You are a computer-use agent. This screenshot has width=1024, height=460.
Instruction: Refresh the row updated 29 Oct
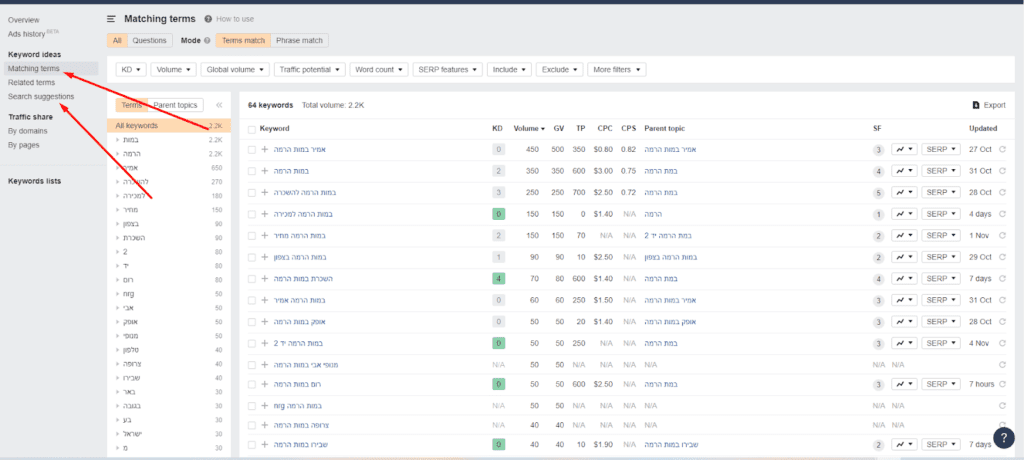click(1002, 257)
